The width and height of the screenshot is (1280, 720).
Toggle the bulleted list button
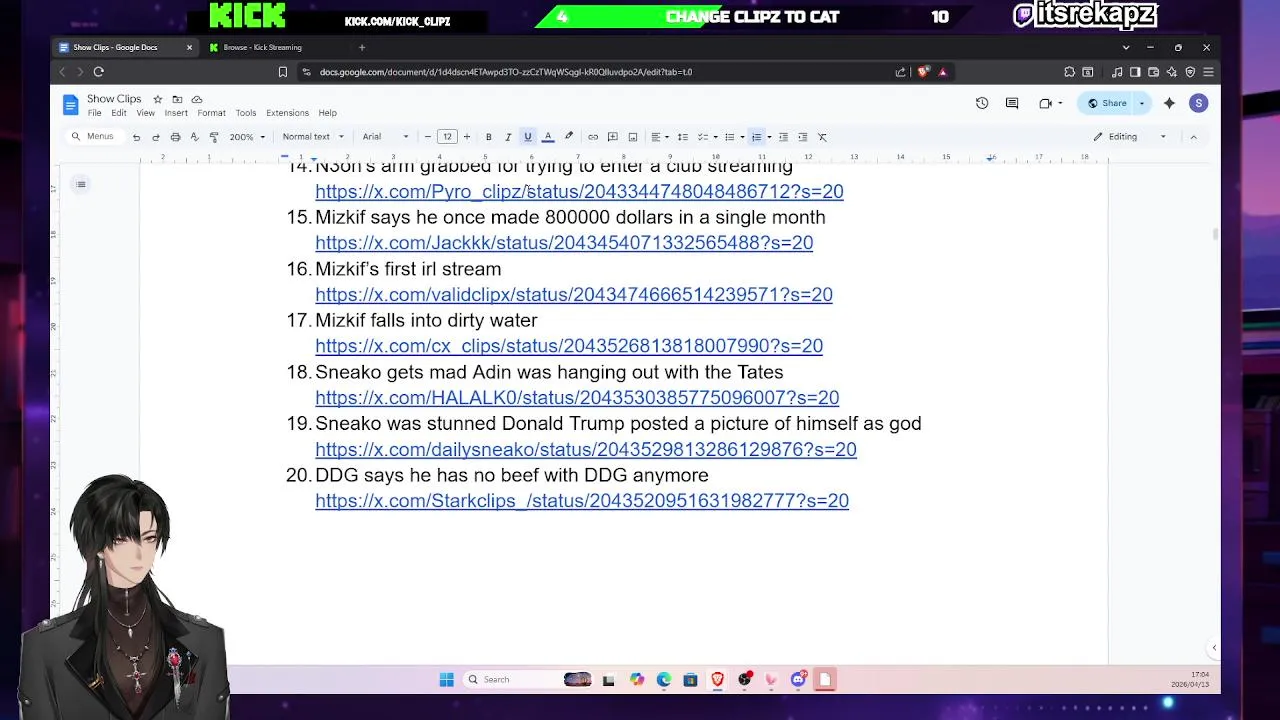click(730, 137)
